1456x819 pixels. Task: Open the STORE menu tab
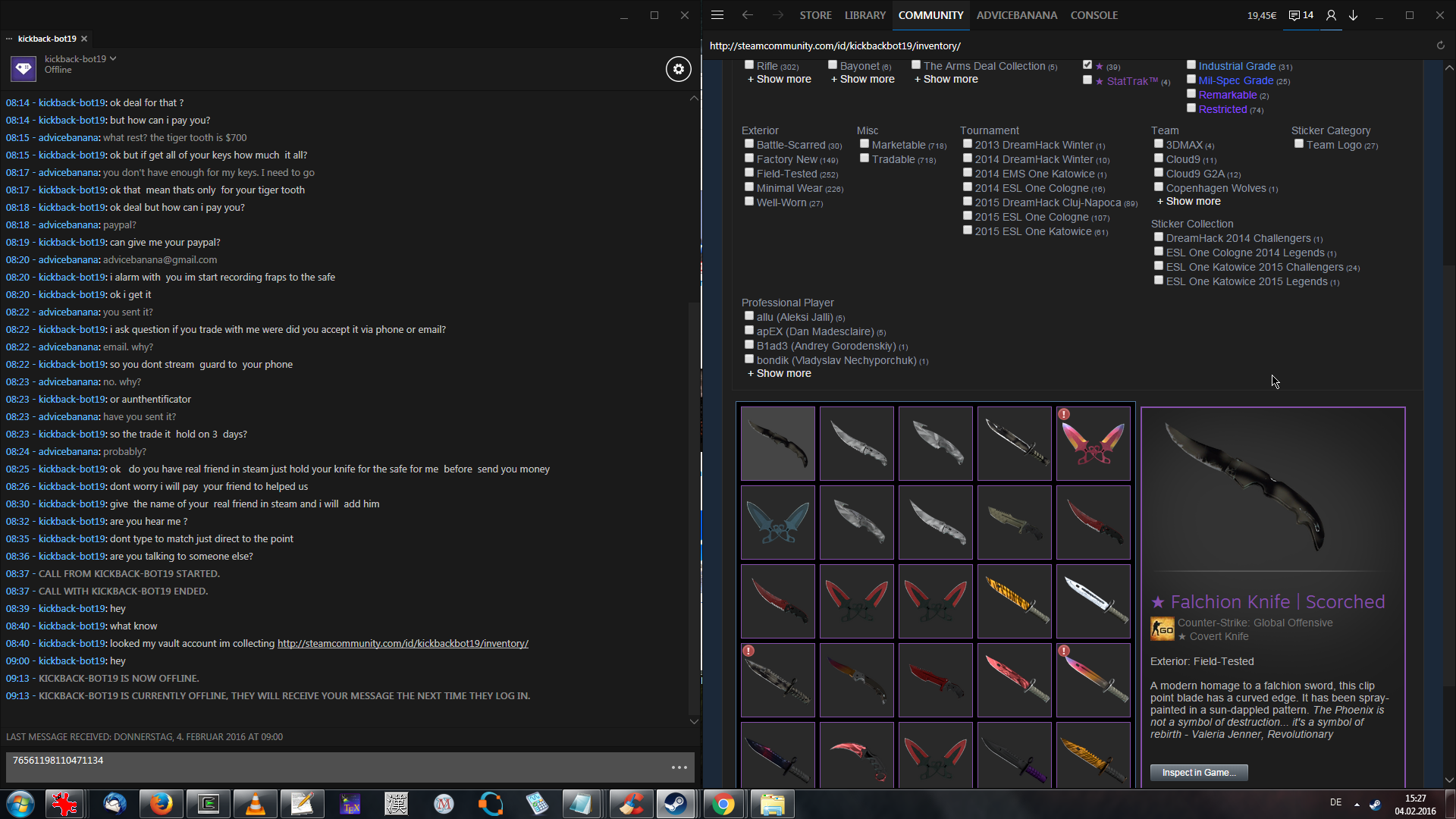815,15
